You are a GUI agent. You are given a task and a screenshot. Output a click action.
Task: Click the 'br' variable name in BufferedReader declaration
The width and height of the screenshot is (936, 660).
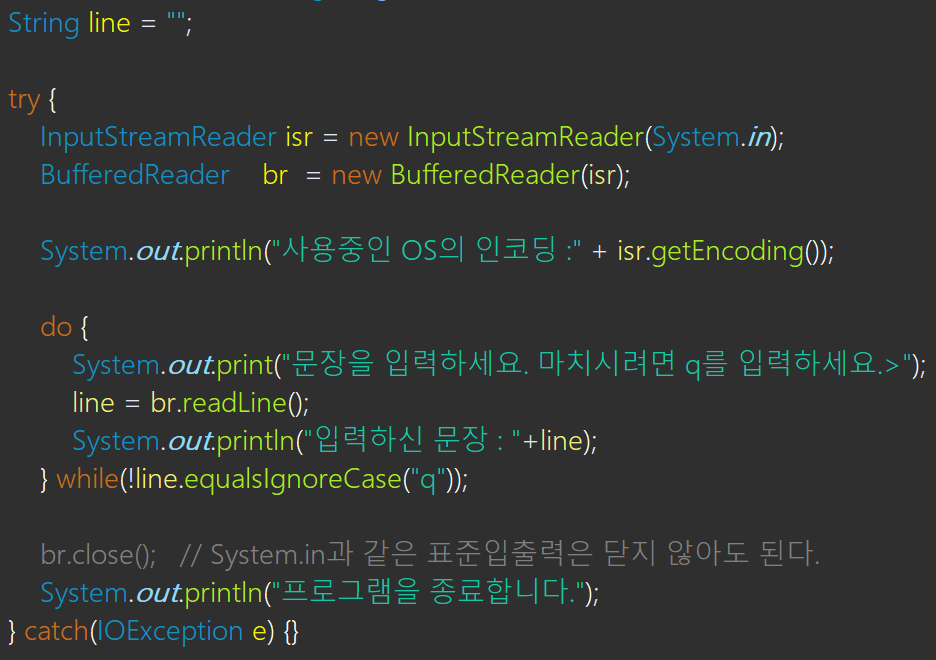tap(275, 175)
